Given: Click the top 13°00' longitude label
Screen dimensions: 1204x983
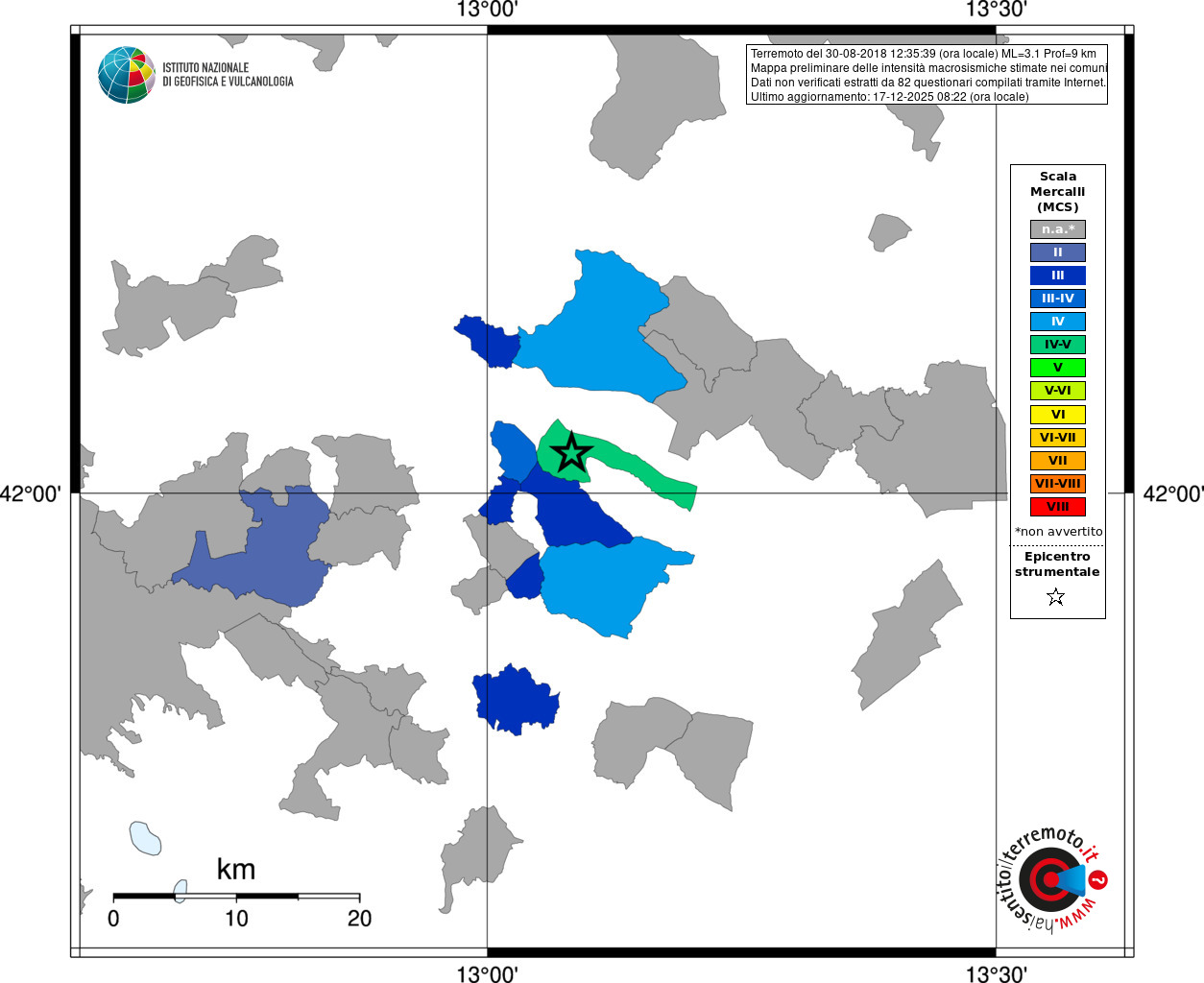Looking at the screenshot, I should [487, 11].
